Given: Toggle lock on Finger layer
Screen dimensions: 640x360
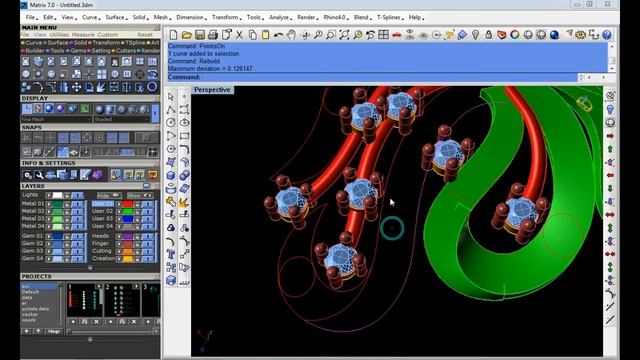Looking at the screenshot, I should pyautogui.click(x=138, y=244).
